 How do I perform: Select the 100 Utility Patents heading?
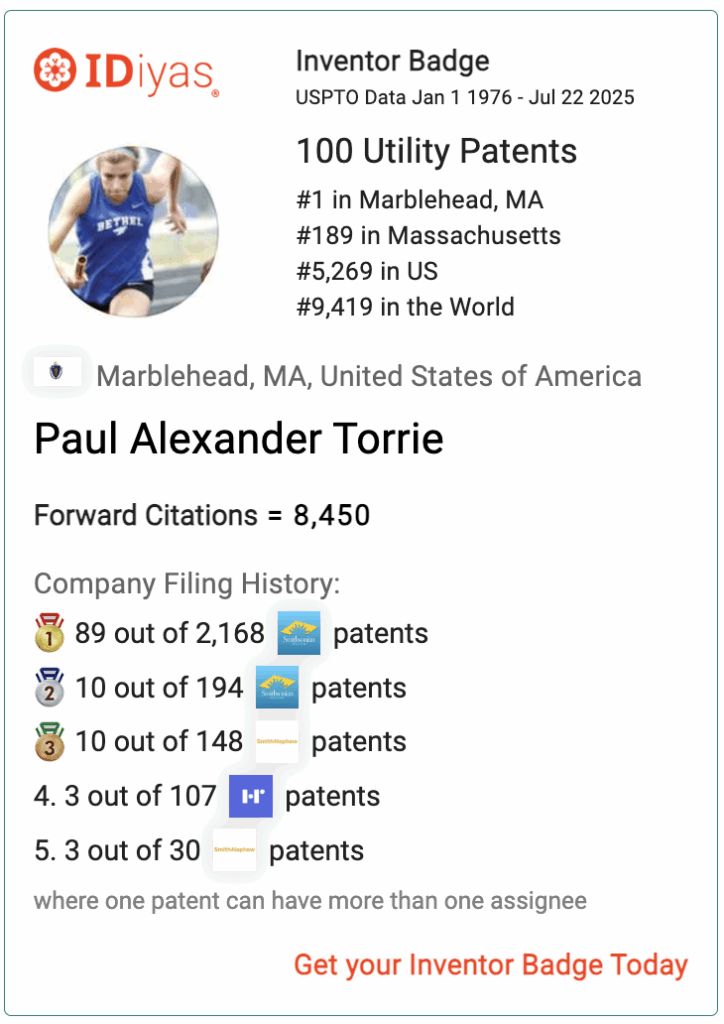437,152
